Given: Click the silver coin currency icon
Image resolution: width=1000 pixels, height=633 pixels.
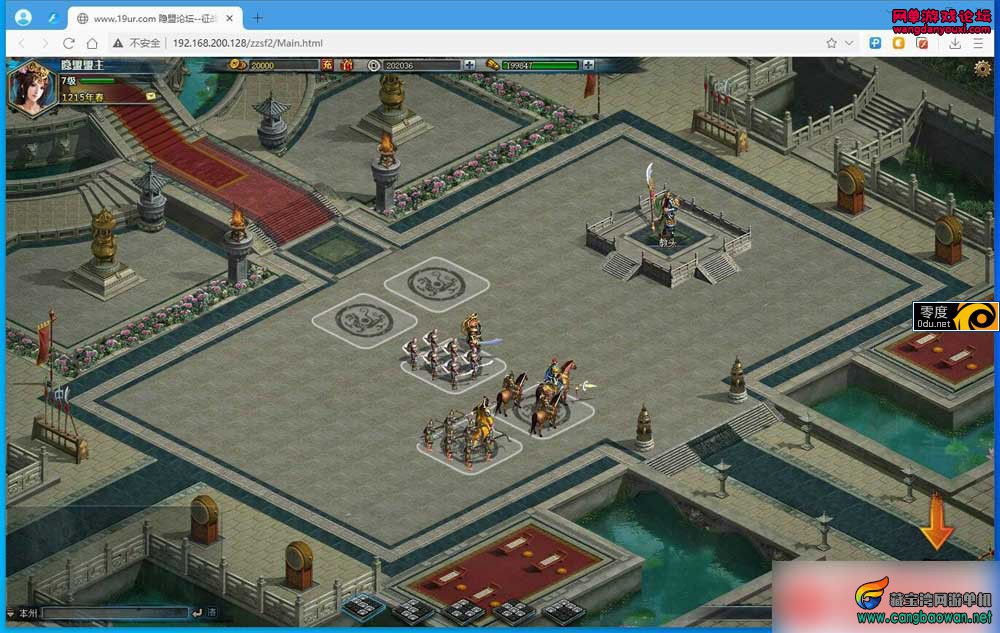Looking at the screenshot, I should (x=374, y=65).
